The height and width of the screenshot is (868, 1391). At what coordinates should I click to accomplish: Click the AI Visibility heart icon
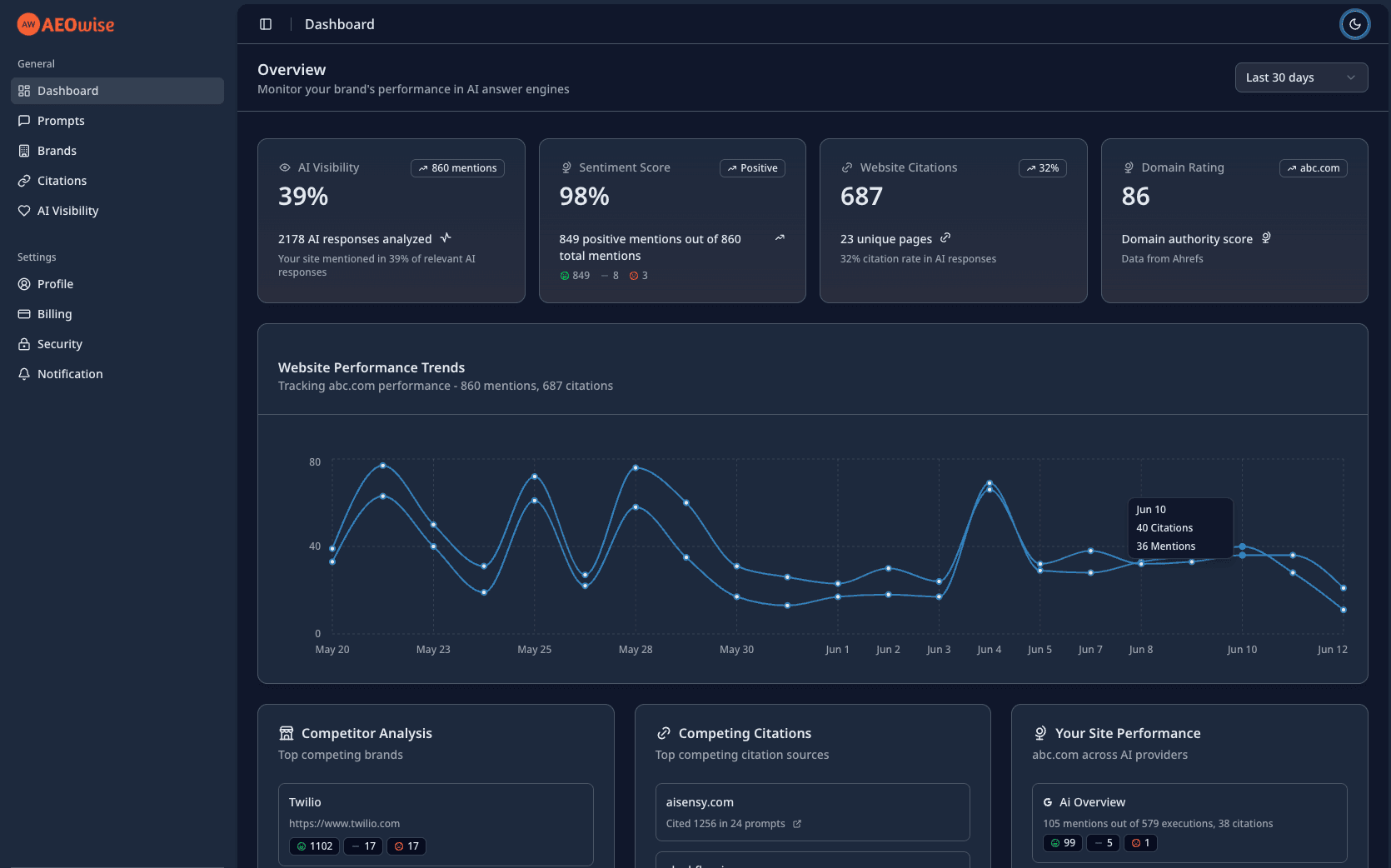pos(24,211)
